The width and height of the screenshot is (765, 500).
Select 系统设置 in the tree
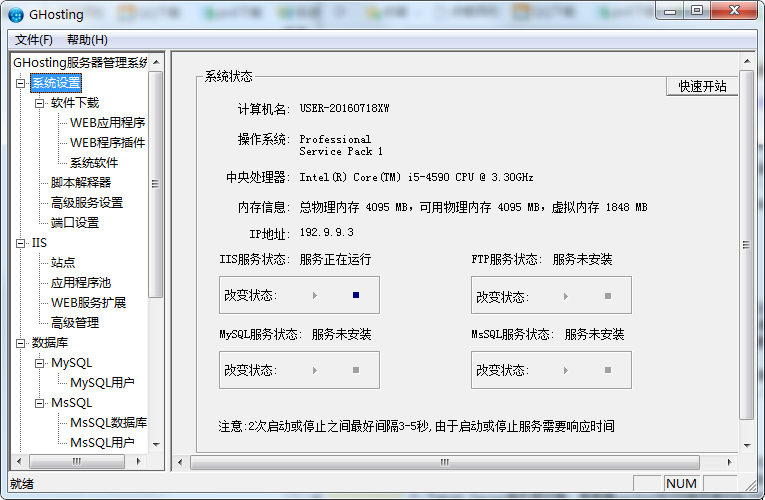click(x=56, y=83)
